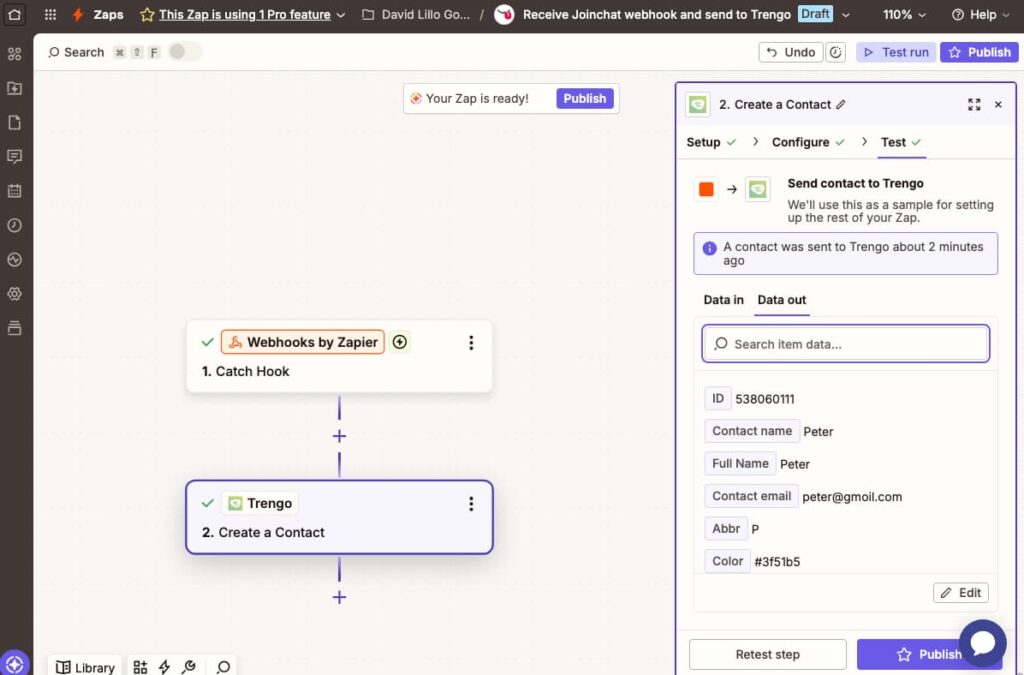Add a step between Catch Hook and Trengo

(x=339, y=436)
